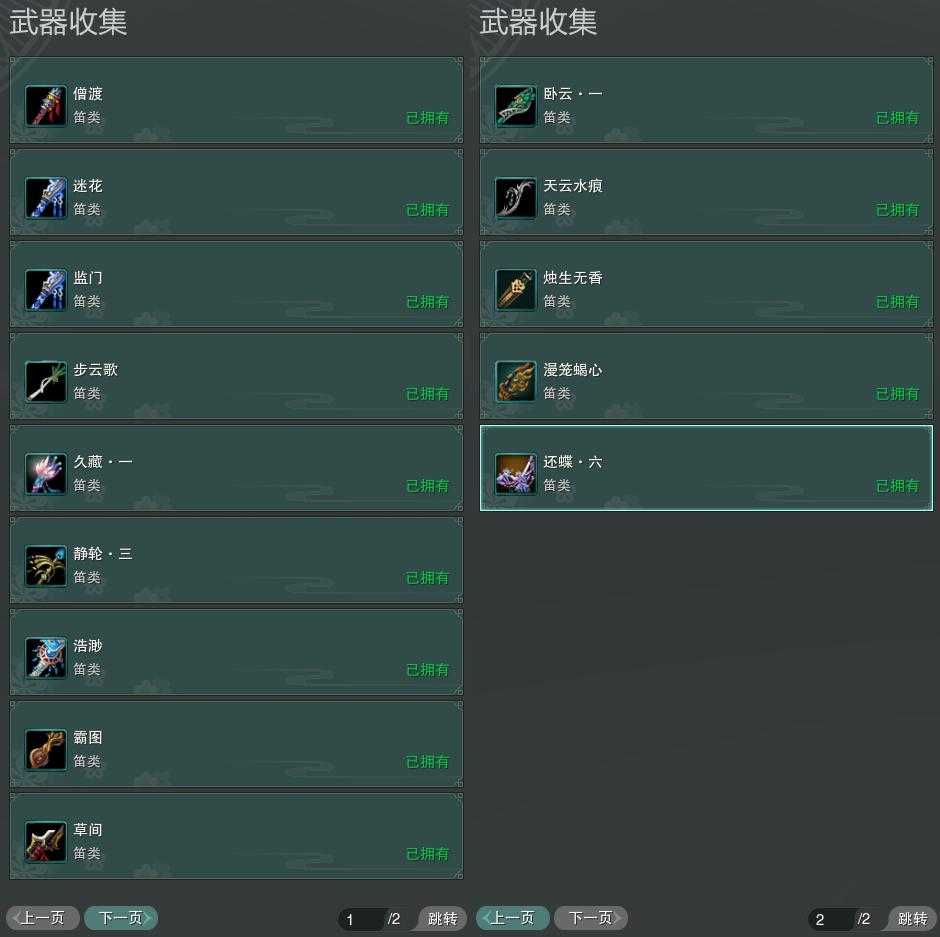The image size is (940, 937).
Task: Select the 卧云·一 green flute icon
Action: (516, 106)
